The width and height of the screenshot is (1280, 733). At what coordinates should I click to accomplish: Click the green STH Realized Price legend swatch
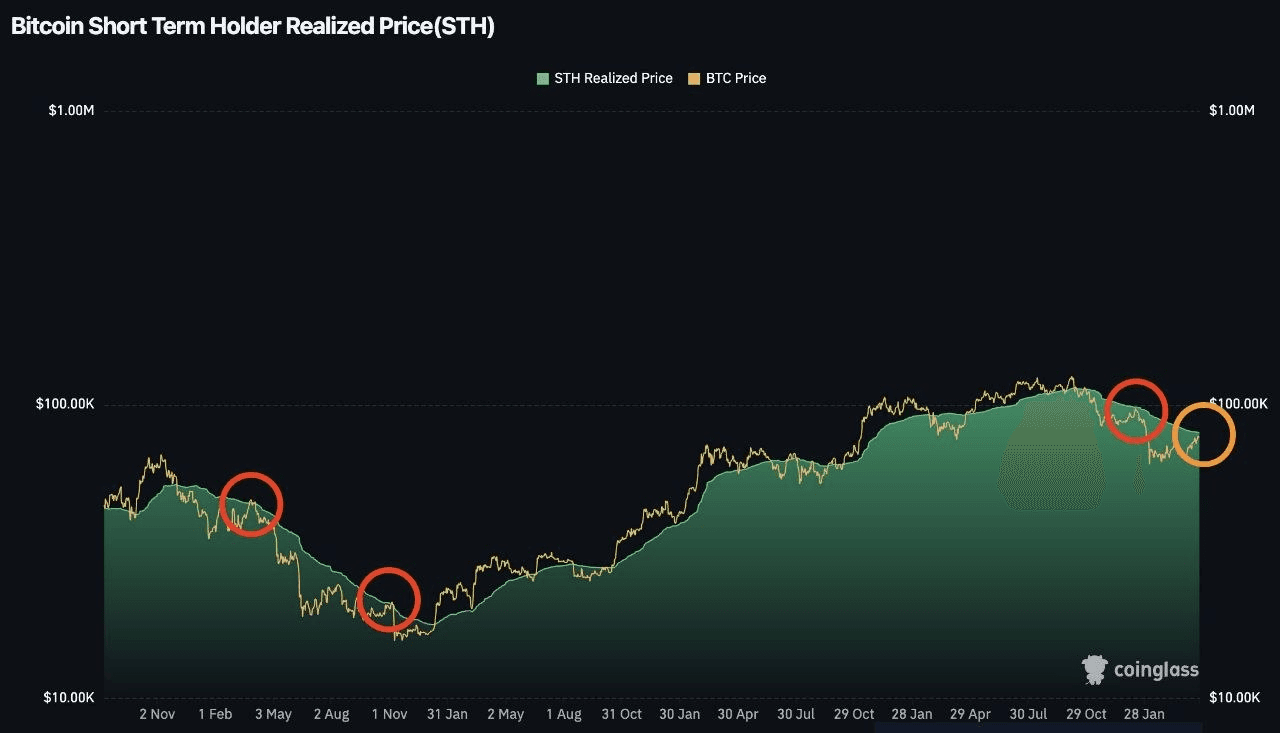[542, 78]
